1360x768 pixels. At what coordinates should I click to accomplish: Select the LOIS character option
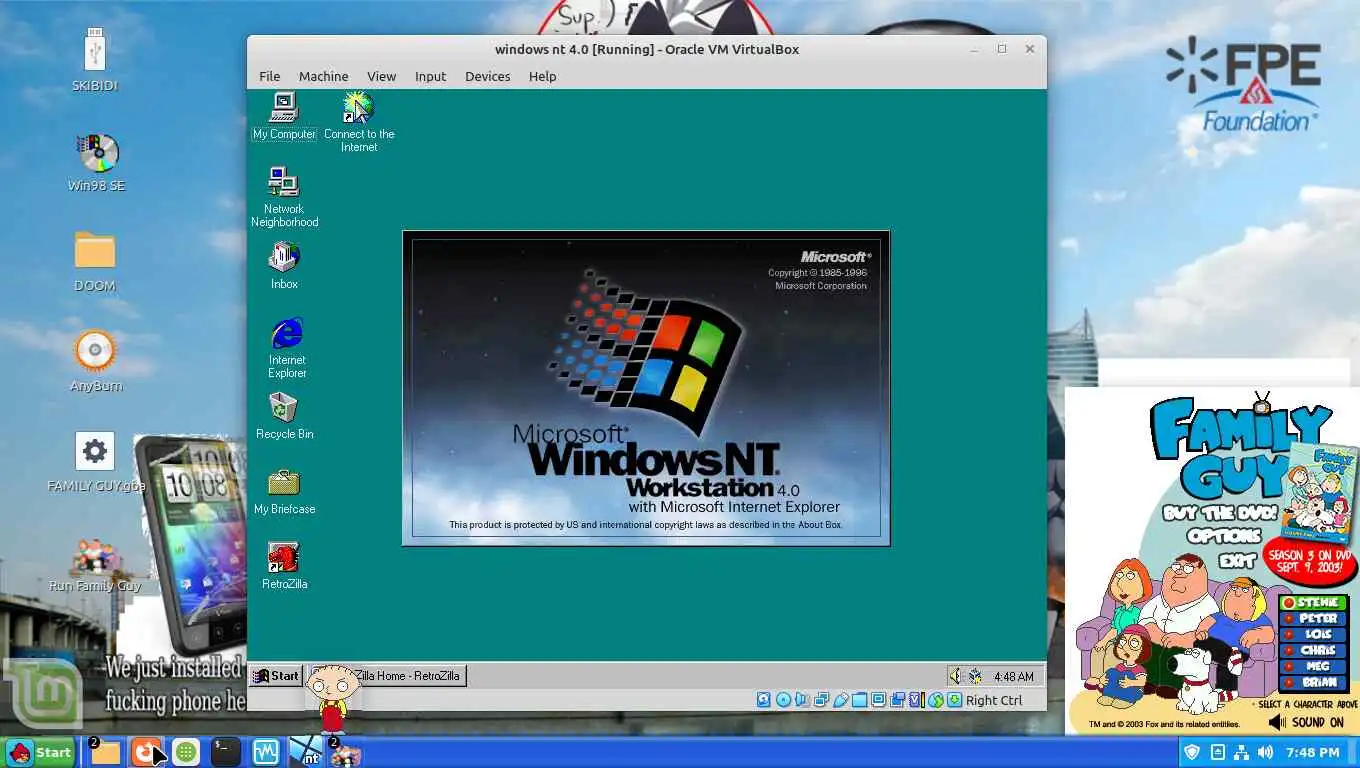tap(1314, 635)
